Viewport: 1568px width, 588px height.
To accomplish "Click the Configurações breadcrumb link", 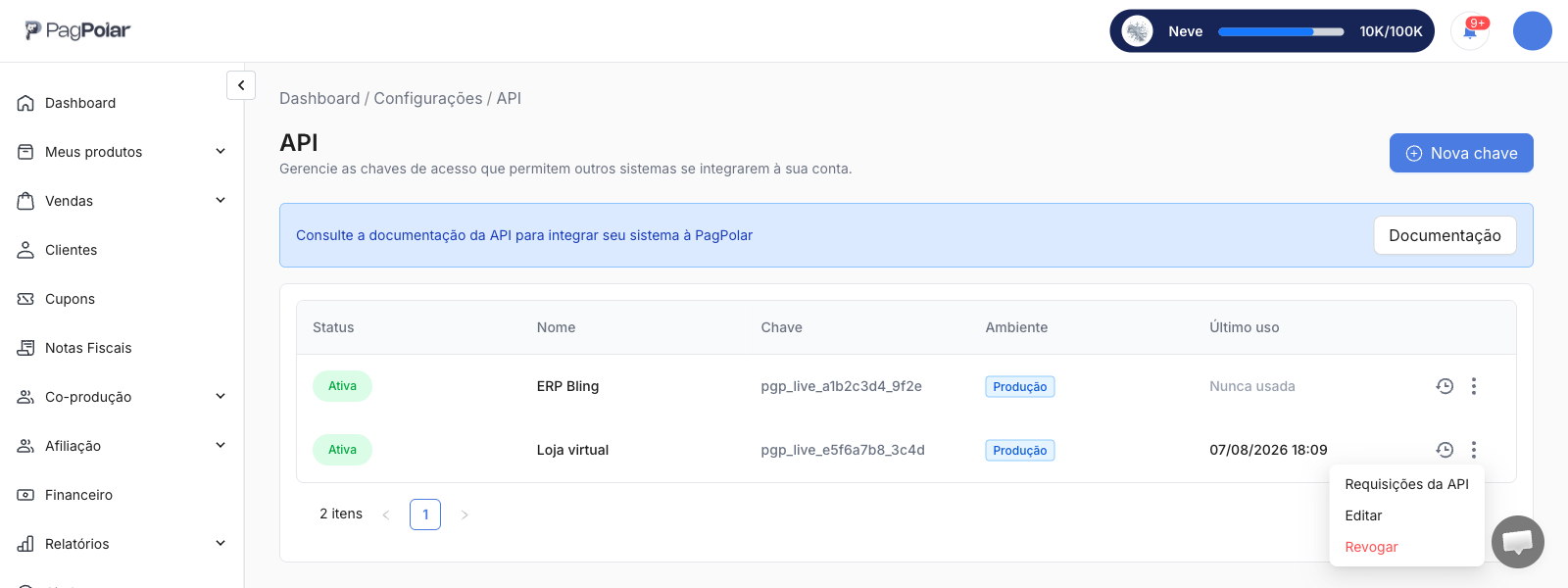I will pos(428,98).
